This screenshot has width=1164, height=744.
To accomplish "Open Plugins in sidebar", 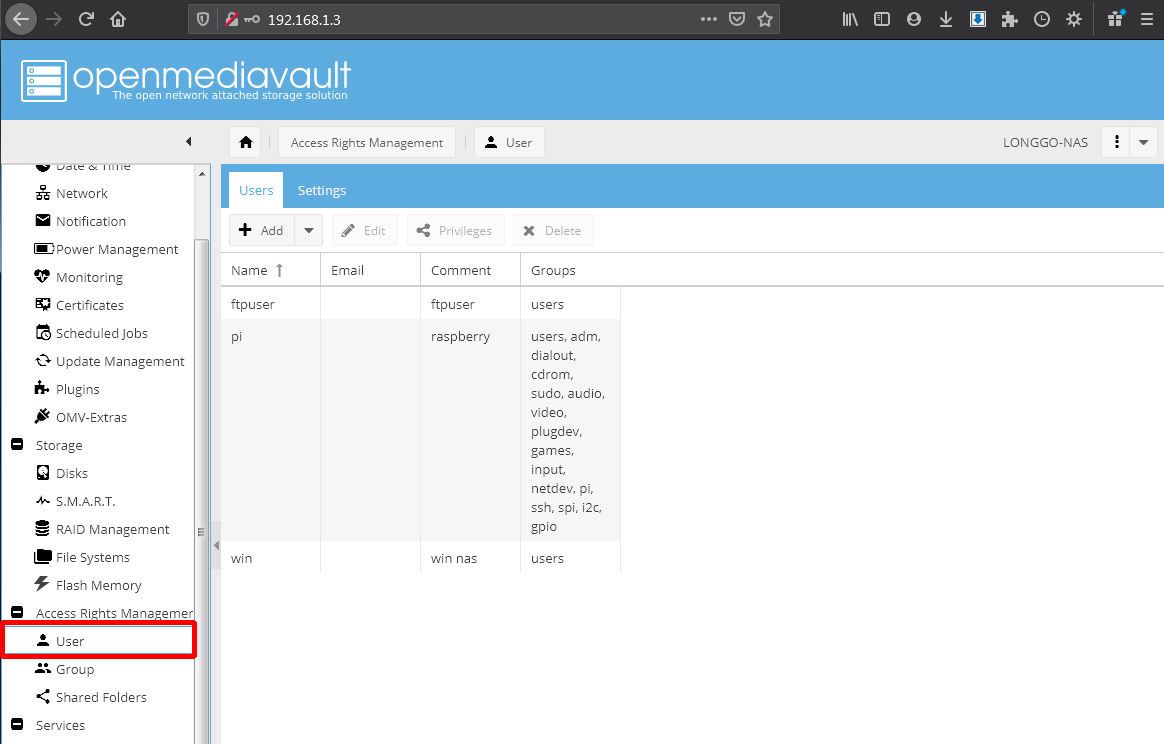I will click(x=77, y=389).
